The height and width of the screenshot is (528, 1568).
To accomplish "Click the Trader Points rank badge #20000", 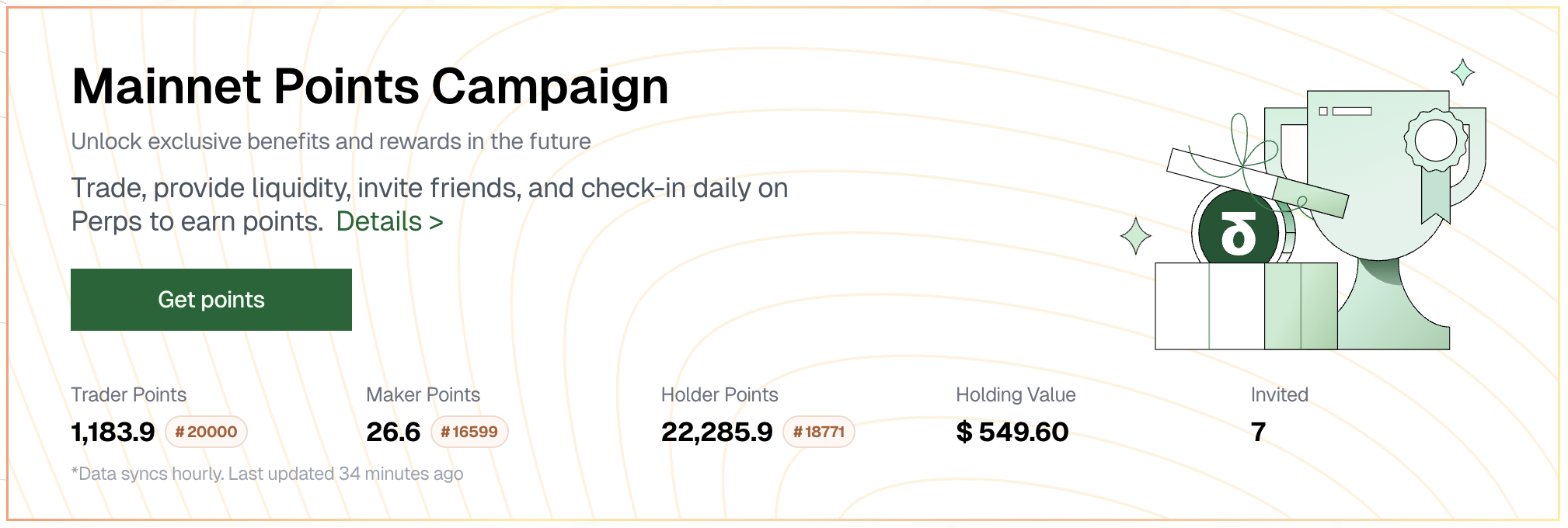I will coord(206,432).
